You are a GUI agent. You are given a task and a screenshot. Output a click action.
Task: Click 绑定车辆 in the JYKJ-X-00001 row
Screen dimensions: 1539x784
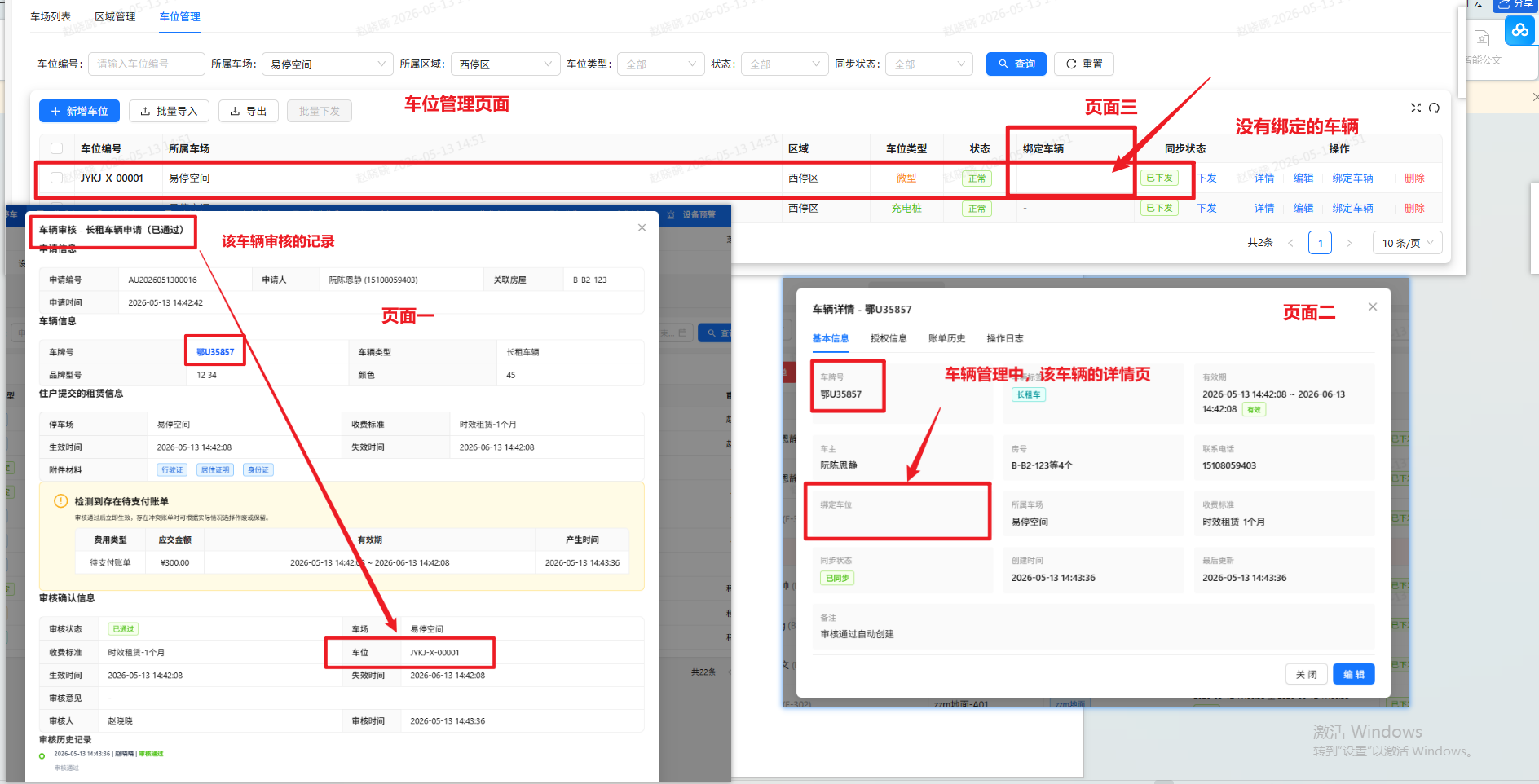1352,178
